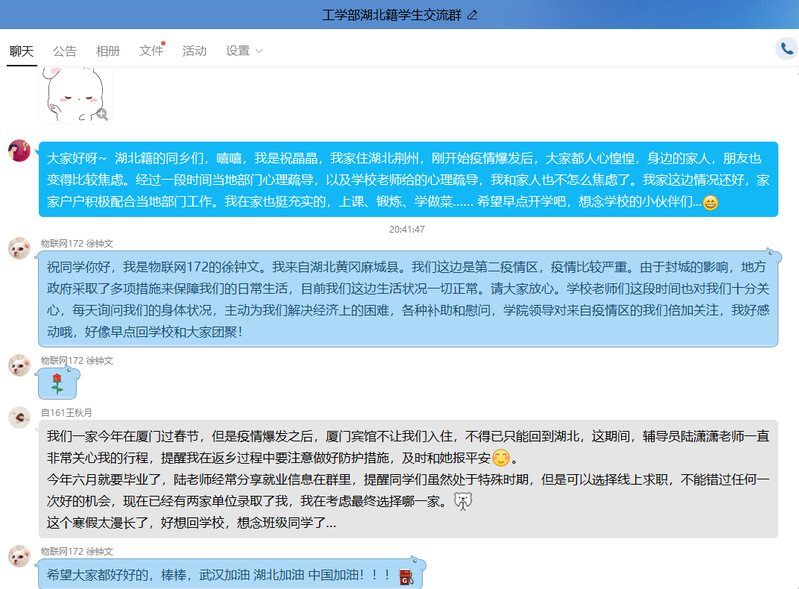
Task: Click the avatar of 自161王秋月
Action: [18, 417]
